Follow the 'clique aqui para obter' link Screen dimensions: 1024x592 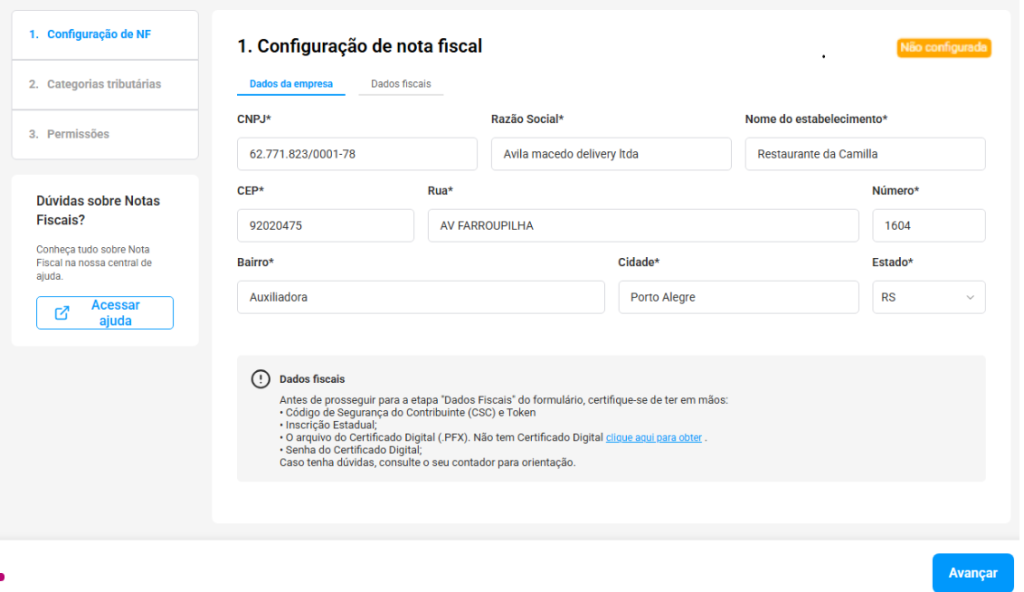click(x=653, y=438)
